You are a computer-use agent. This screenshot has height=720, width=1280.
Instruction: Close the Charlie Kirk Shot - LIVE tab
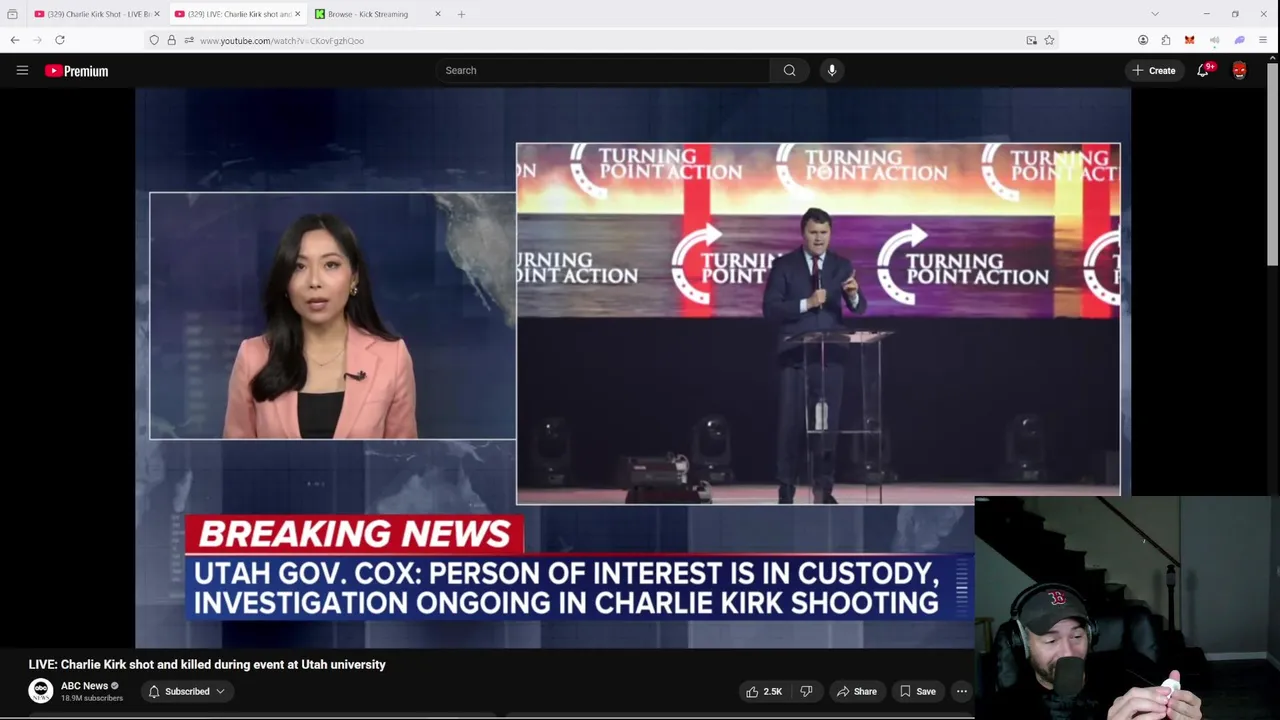[157, 14]
